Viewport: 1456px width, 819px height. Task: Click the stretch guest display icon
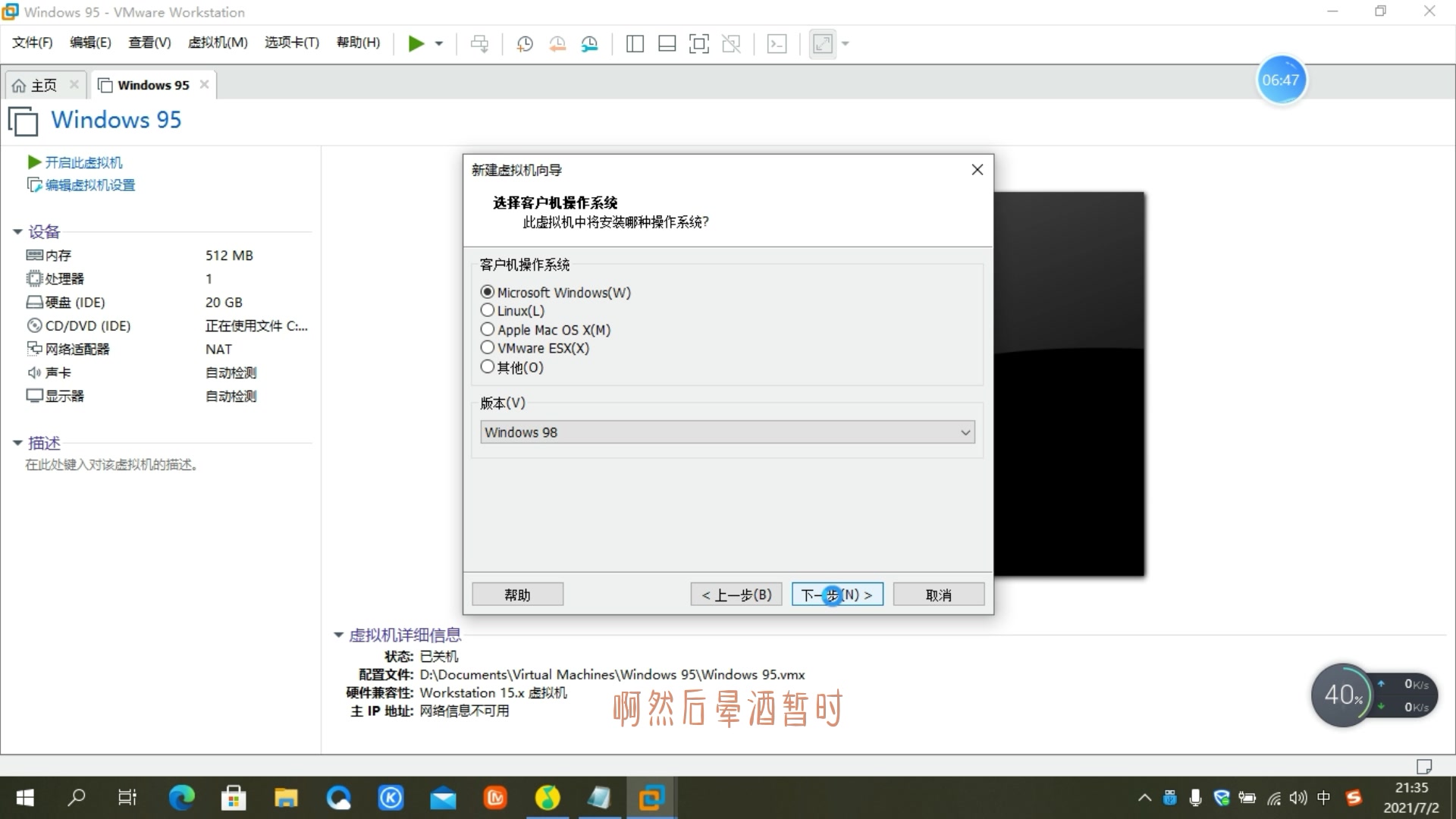point(823,43)
